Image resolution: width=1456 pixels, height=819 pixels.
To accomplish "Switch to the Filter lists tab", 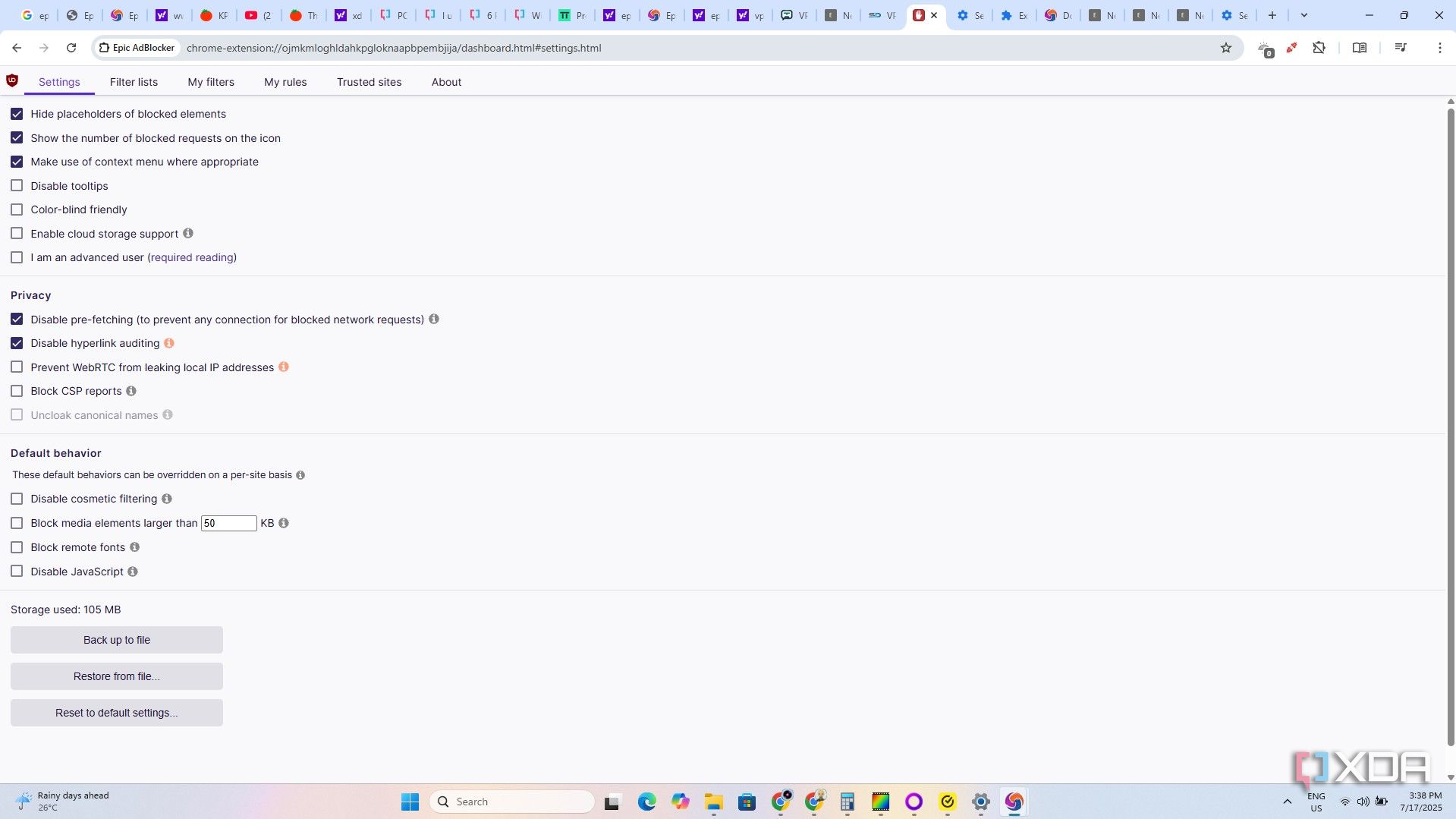I will click(134, 82).
